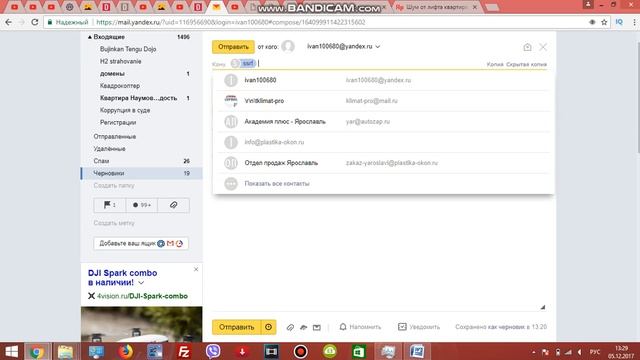640x360 pixels.
Task: Open Firefox from the taskbar
Action: pos(125,351)
